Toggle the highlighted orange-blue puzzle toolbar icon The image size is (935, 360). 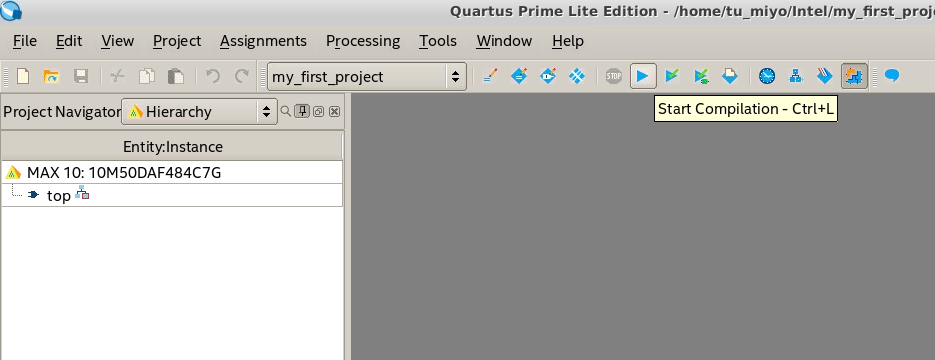click(x=854, y=76)
